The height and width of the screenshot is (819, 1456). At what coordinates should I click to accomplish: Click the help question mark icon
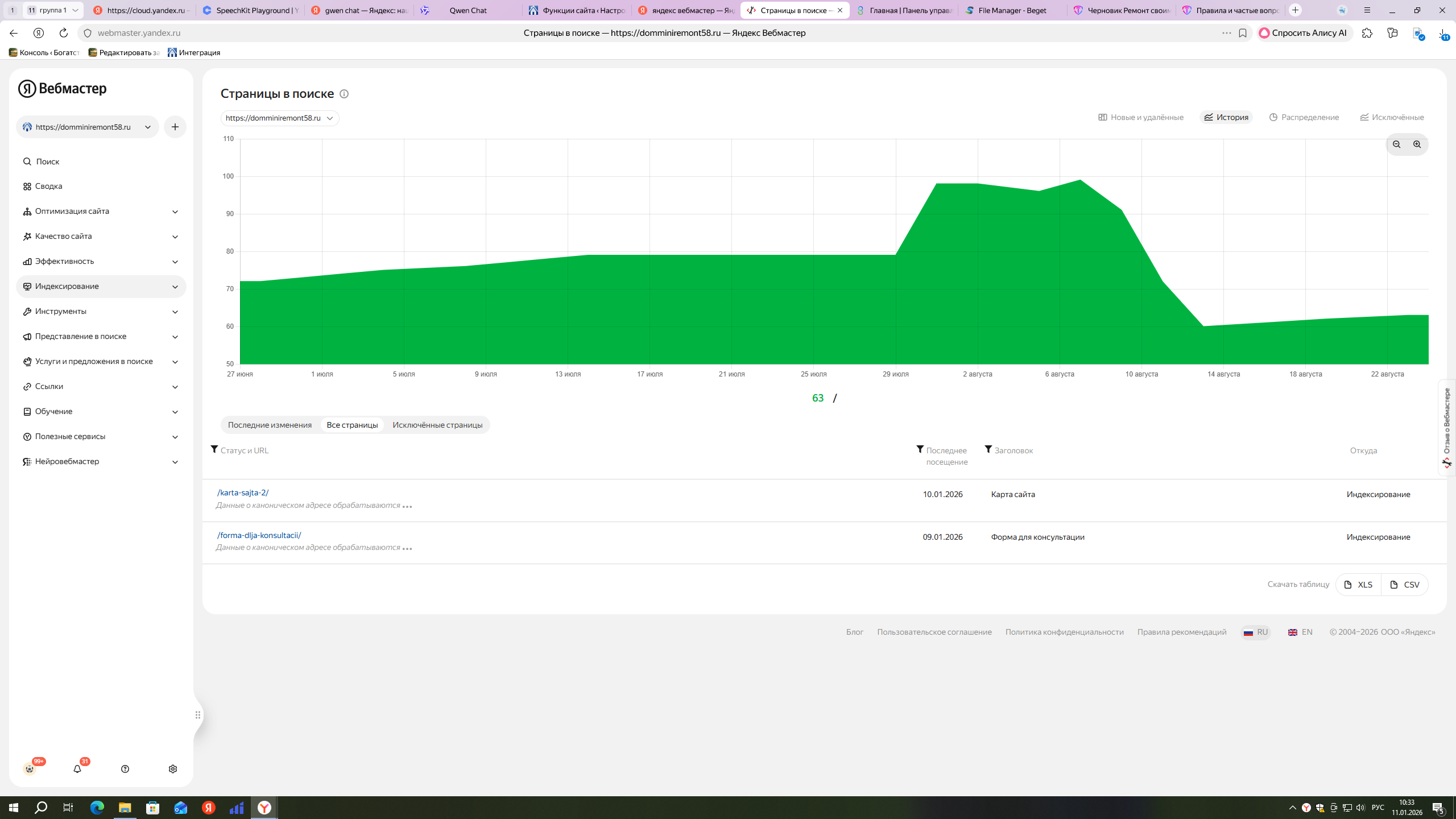[x=125, y=769]
